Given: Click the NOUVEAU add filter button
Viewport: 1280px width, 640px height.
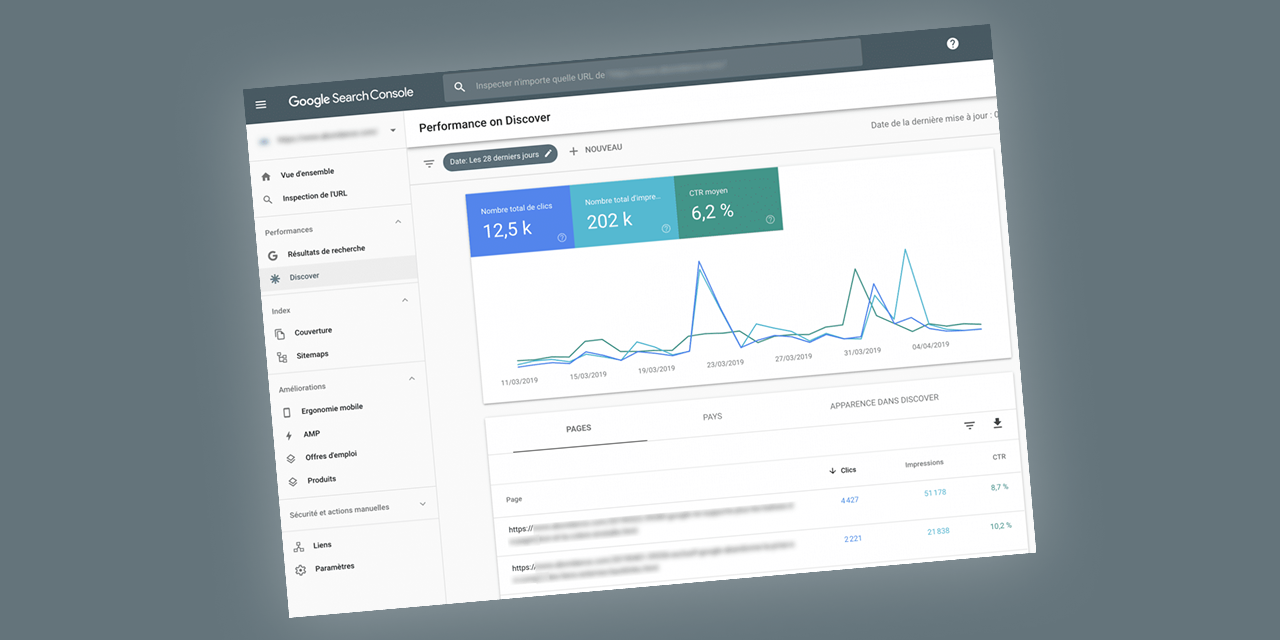Looking at the screenshot, I should pos(596,149).
